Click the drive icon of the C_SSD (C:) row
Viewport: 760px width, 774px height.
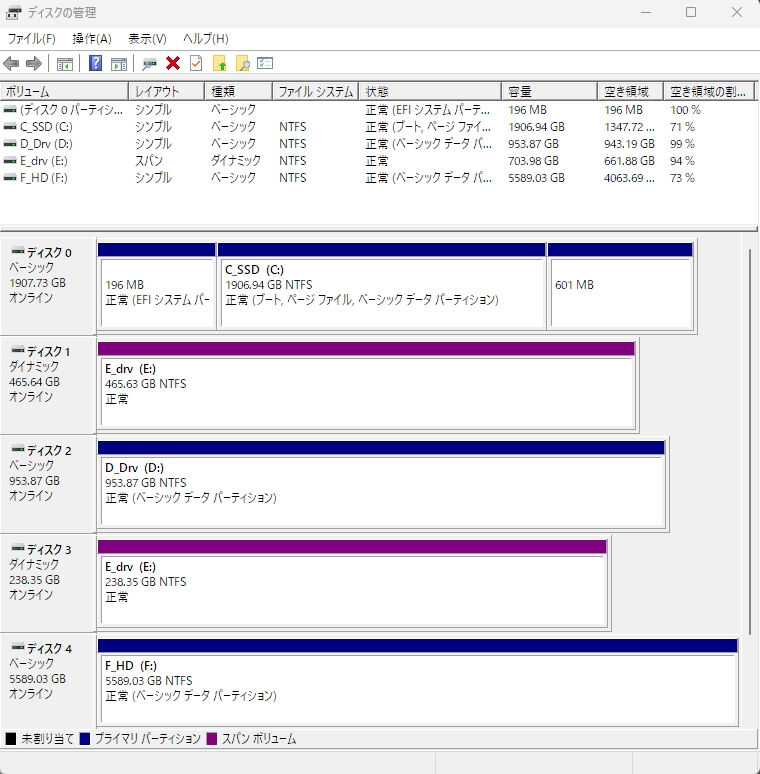tap(10, 127)
